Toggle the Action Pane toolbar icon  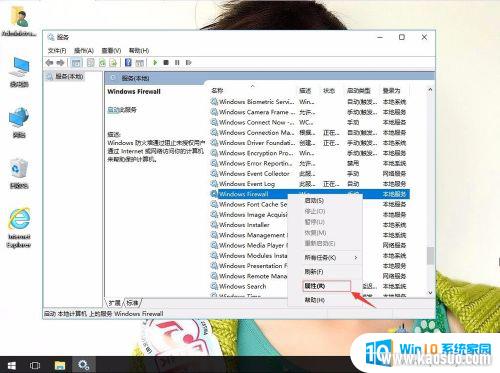point(140,63)
